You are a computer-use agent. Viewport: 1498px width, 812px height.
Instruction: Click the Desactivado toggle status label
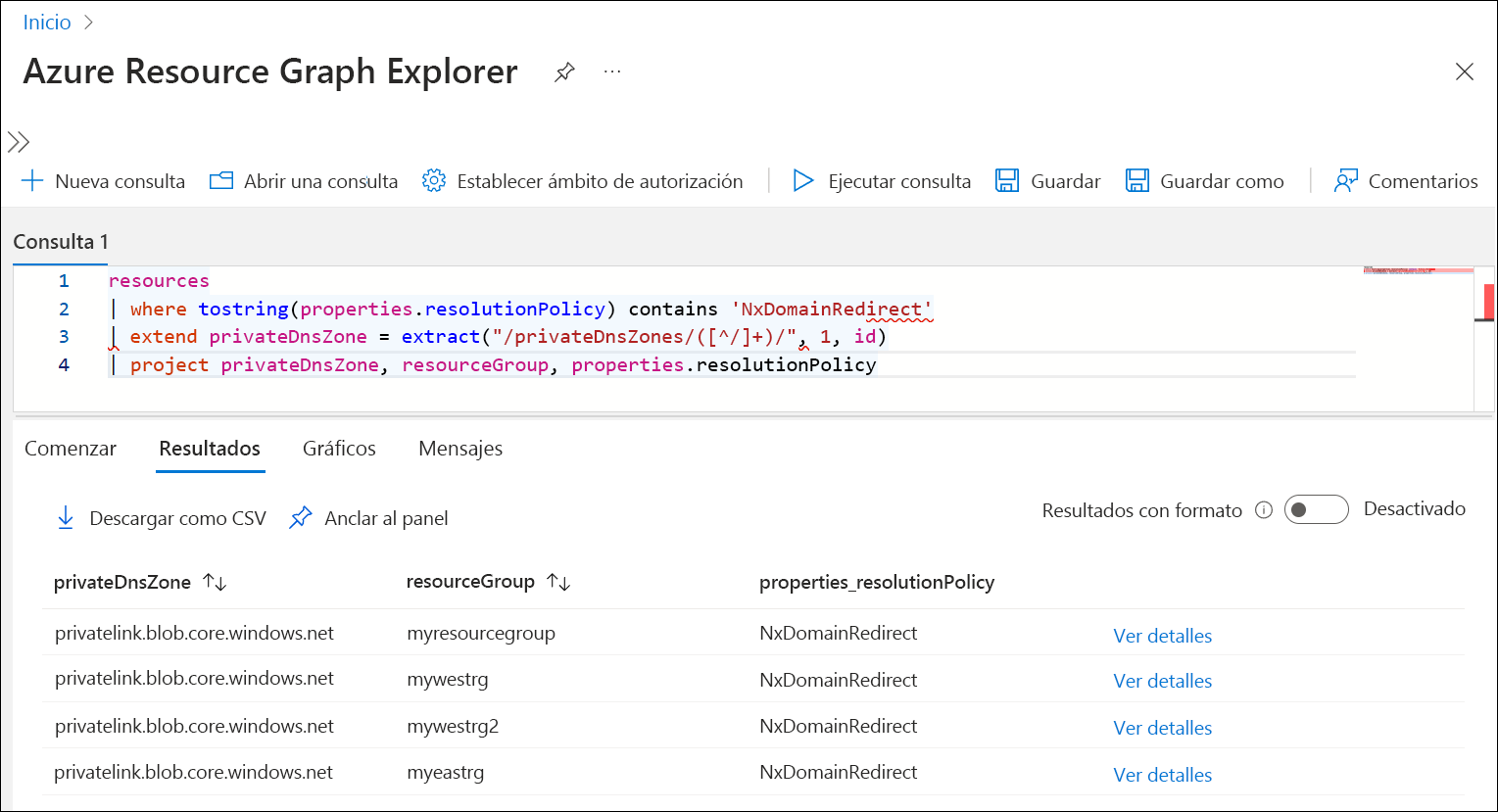1415,509
